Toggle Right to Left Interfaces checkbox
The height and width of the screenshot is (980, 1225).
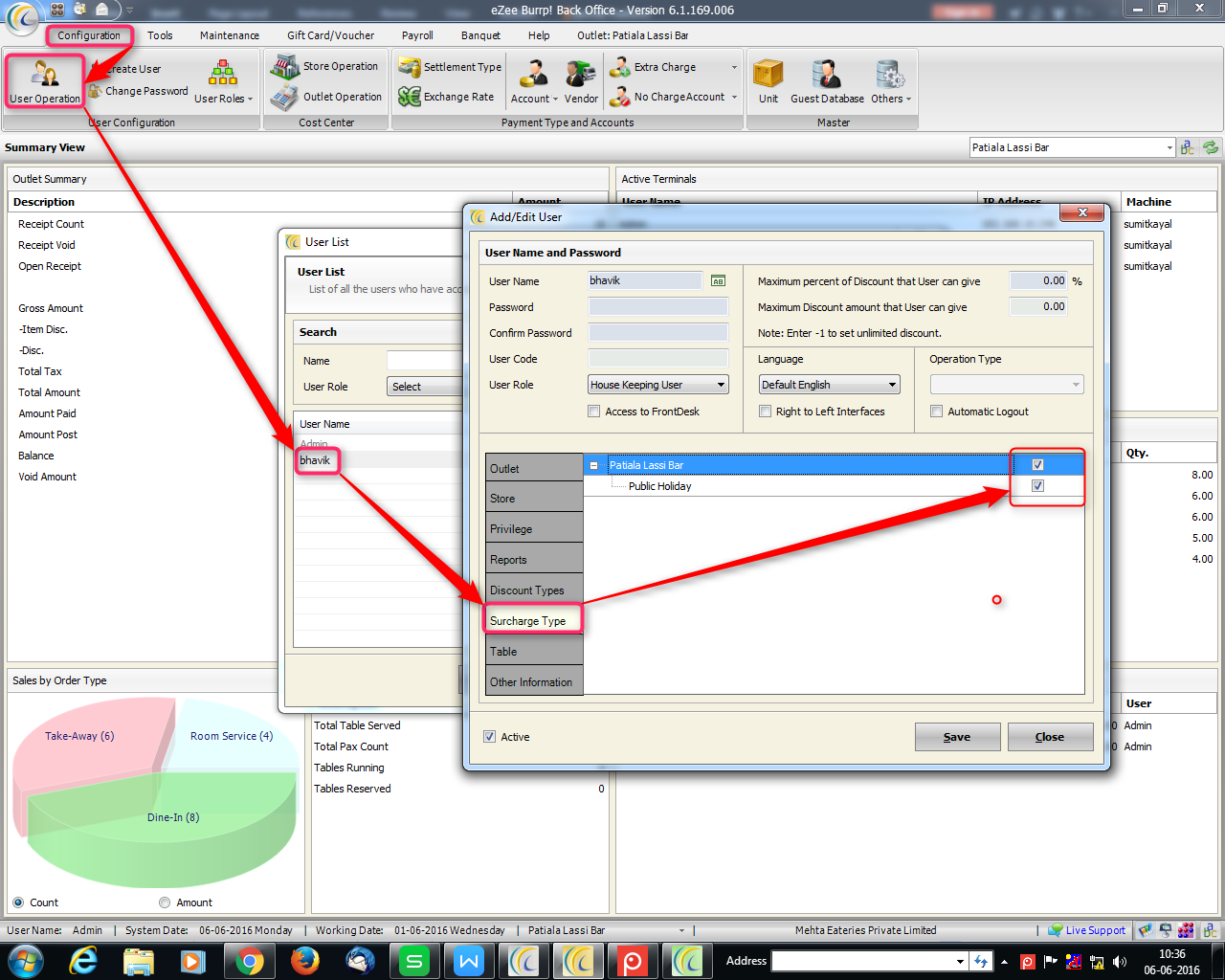[x=766, y=412]
